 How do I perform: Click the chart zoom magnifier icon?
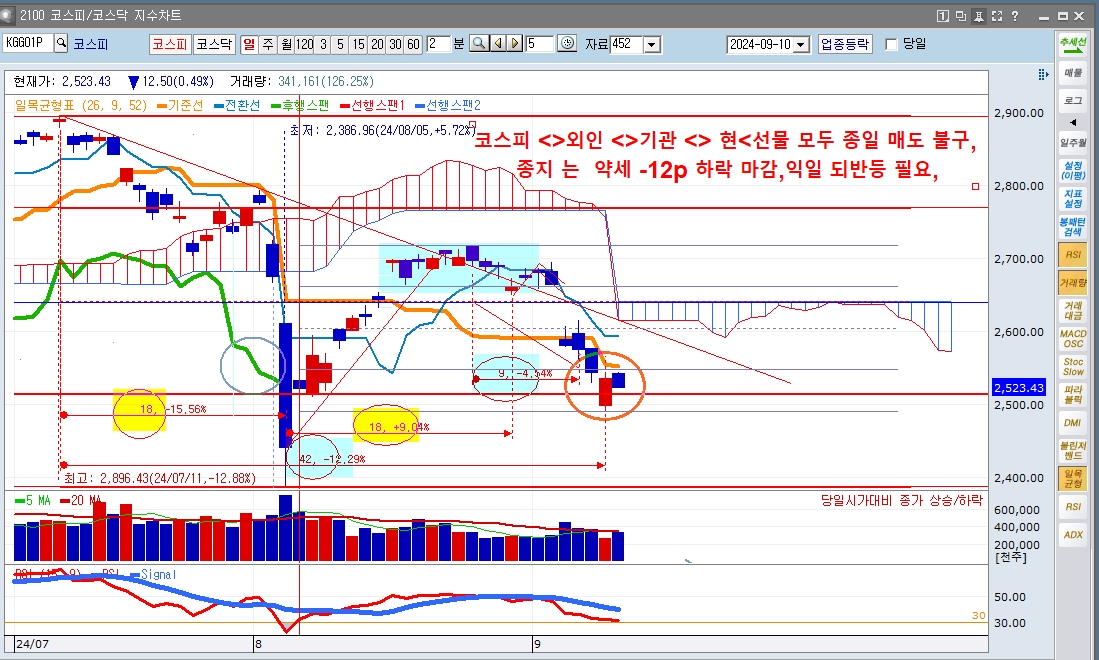[479, 44]
